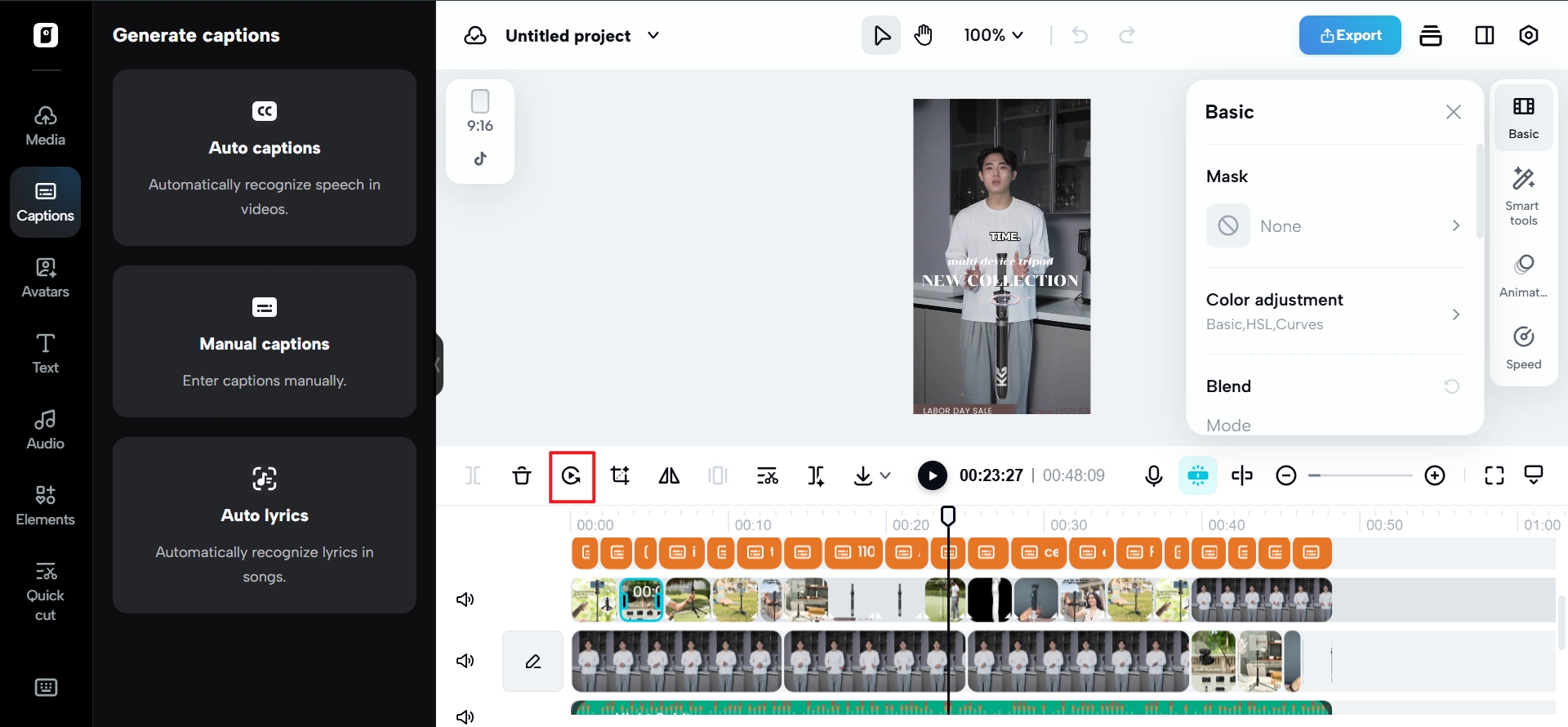The width and height of the screenshot is (1568, 727).
Task: Click the microphone record voiceover icon
Action: tap(1153, 475)
